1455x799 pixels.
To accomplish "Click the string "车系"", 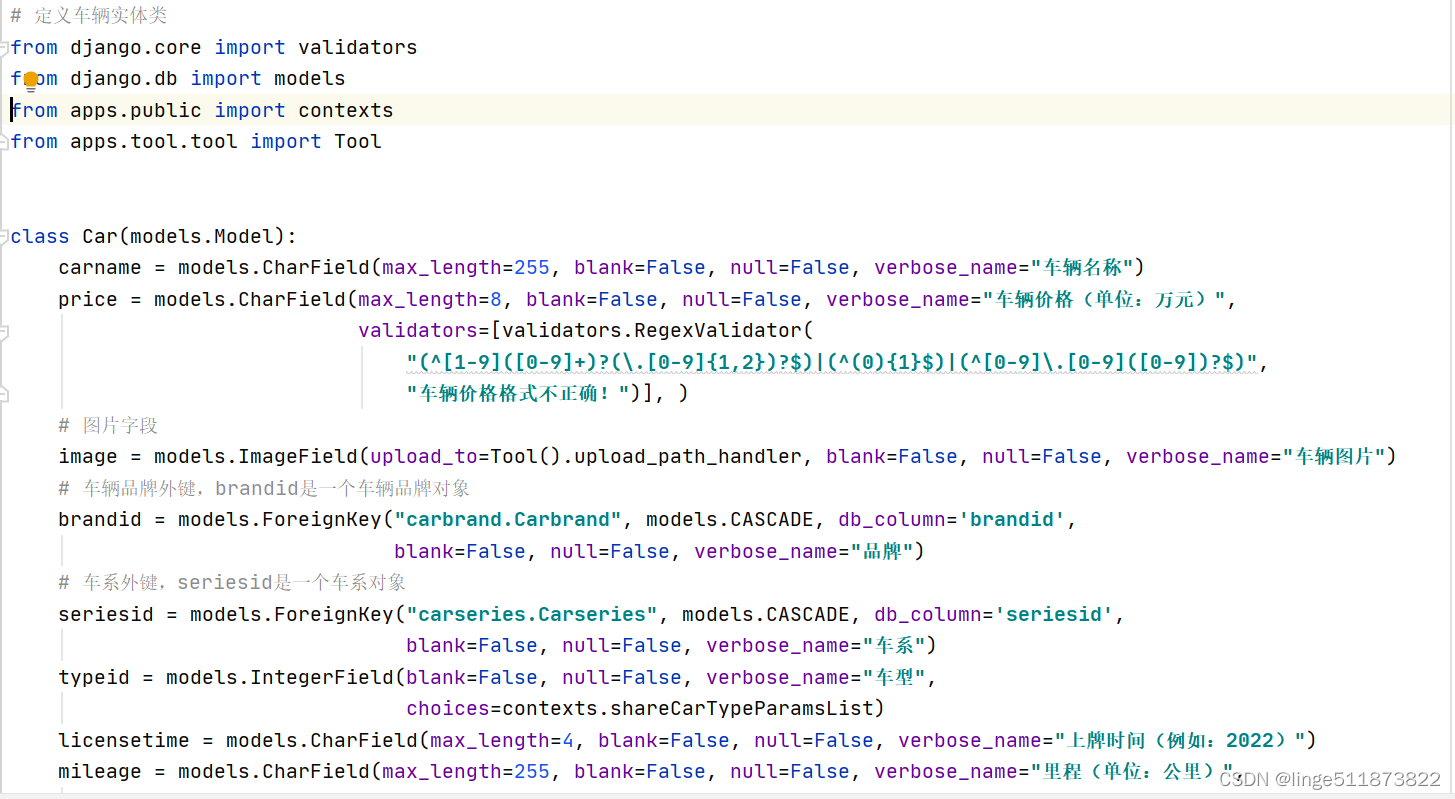I will [x=894, y=645].
